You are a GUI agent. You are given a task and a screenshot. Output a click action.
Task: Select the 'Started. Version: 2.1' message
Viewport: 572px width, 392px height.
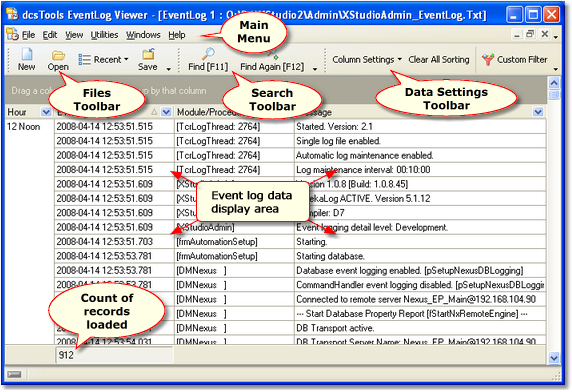pyautogui.click(x=420, y=127)
